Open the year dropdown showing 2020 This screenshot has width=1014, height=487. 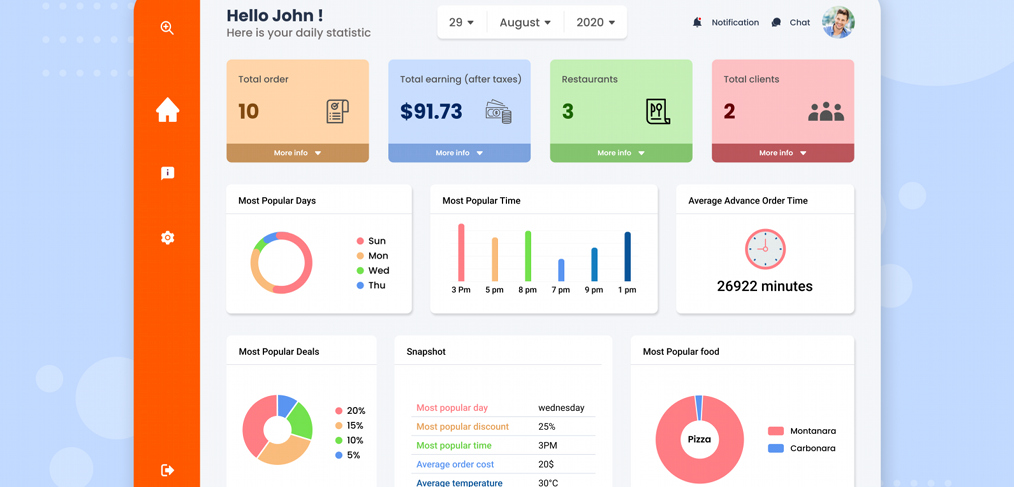596,23
